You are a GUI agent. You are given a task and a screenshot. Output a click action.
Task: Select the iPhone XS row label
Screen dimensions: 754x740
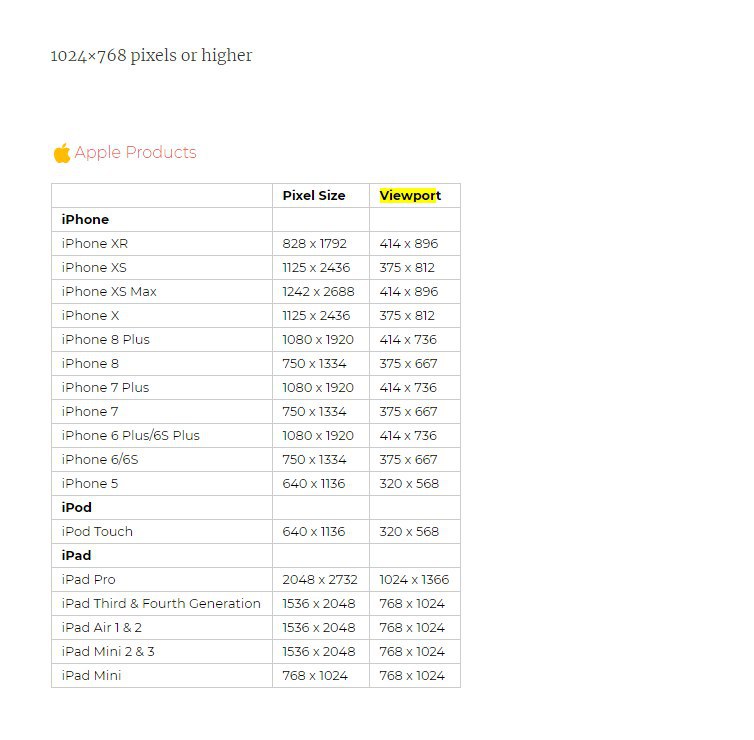click(94, 268)
